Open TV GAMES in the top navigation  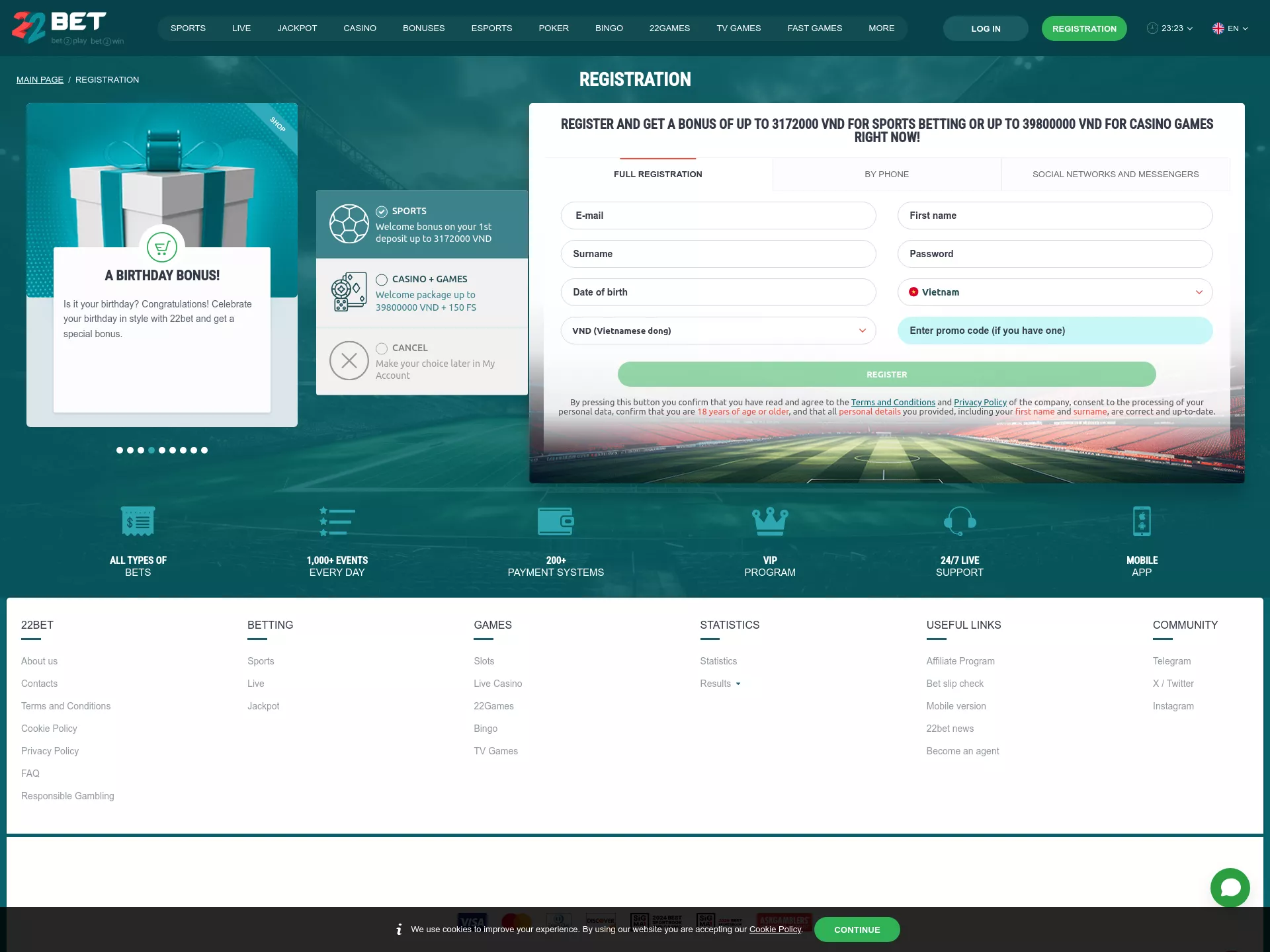tap(739, 28)
